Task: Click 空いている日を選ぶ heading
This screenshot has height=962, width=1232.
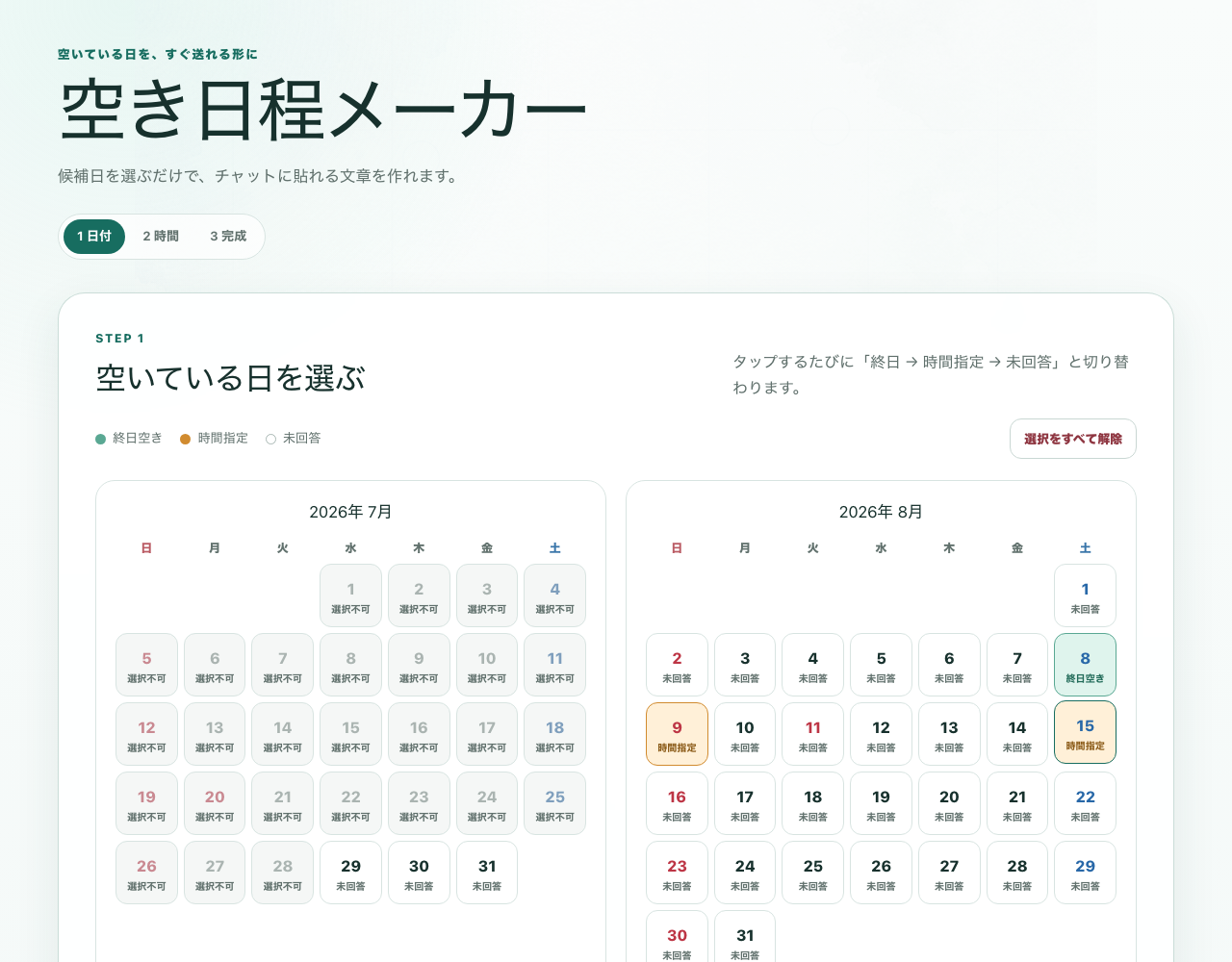Action: click(230, 378)
